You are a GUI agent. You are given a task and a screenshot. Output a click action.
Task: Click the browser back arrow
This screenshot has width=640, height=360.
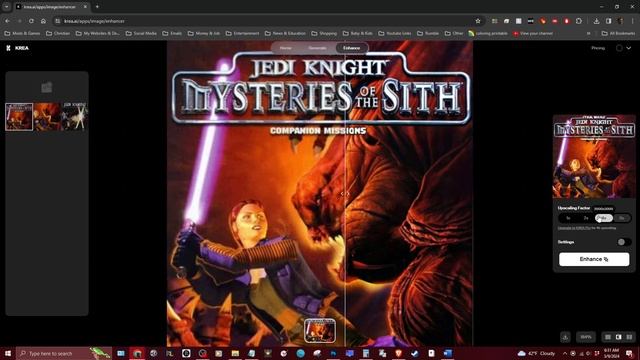(x=7, y=21)
